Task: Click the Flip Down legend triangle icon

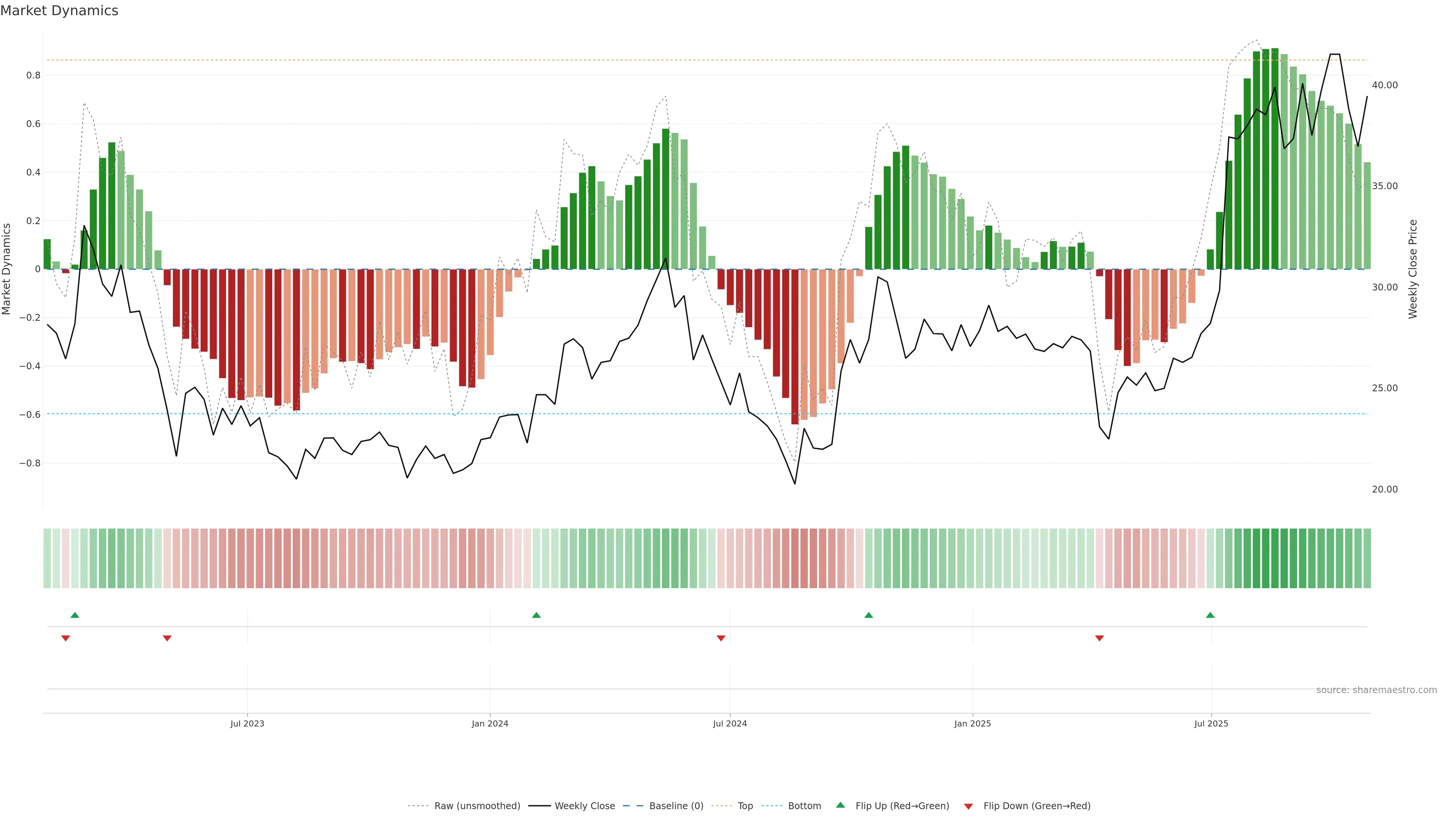Action: (x=968, y=806)
